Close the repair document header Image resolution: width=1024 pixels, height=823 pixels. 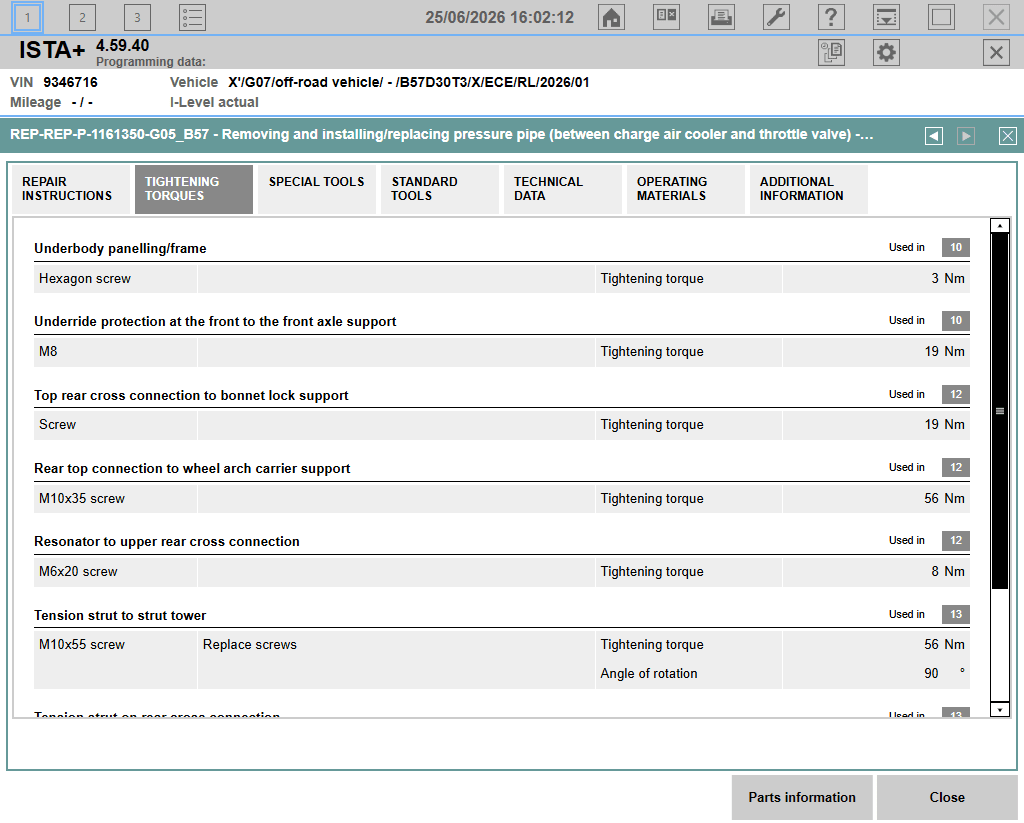(x=1008, y=136)
